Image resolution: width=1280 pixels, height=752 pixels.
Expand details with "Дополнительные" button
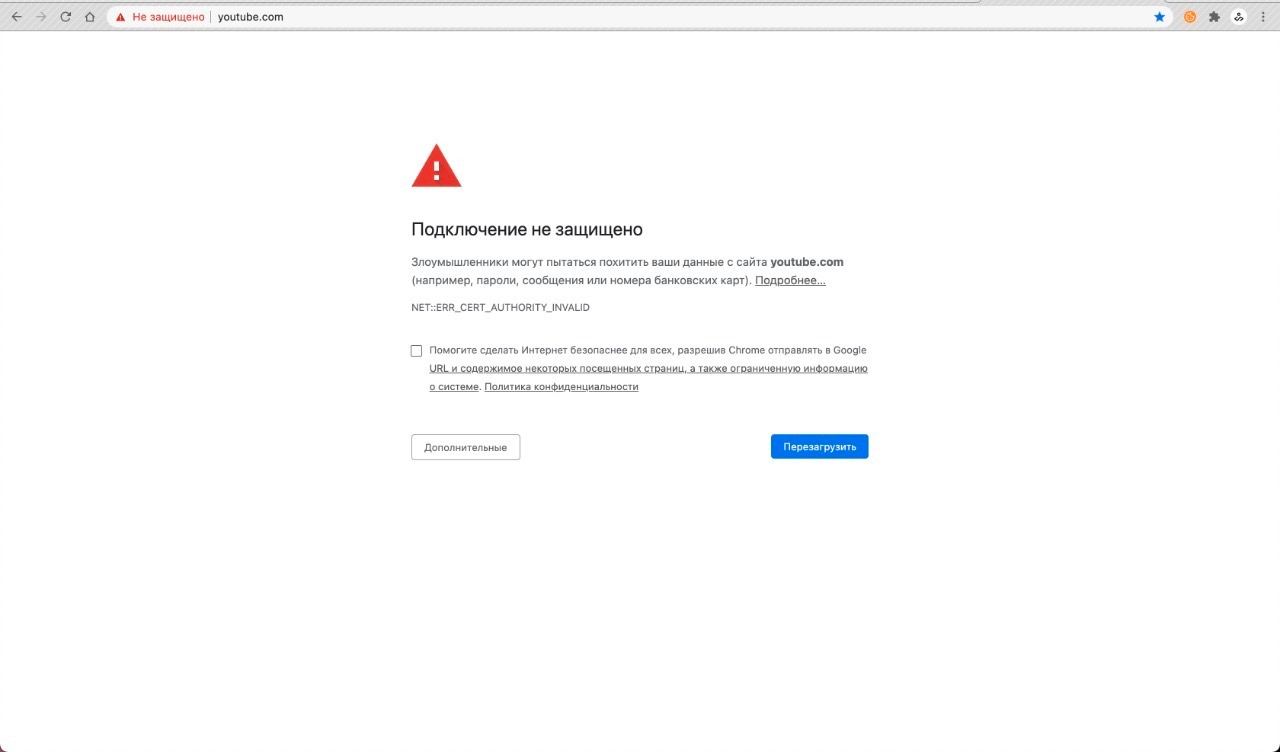[465, 447]
